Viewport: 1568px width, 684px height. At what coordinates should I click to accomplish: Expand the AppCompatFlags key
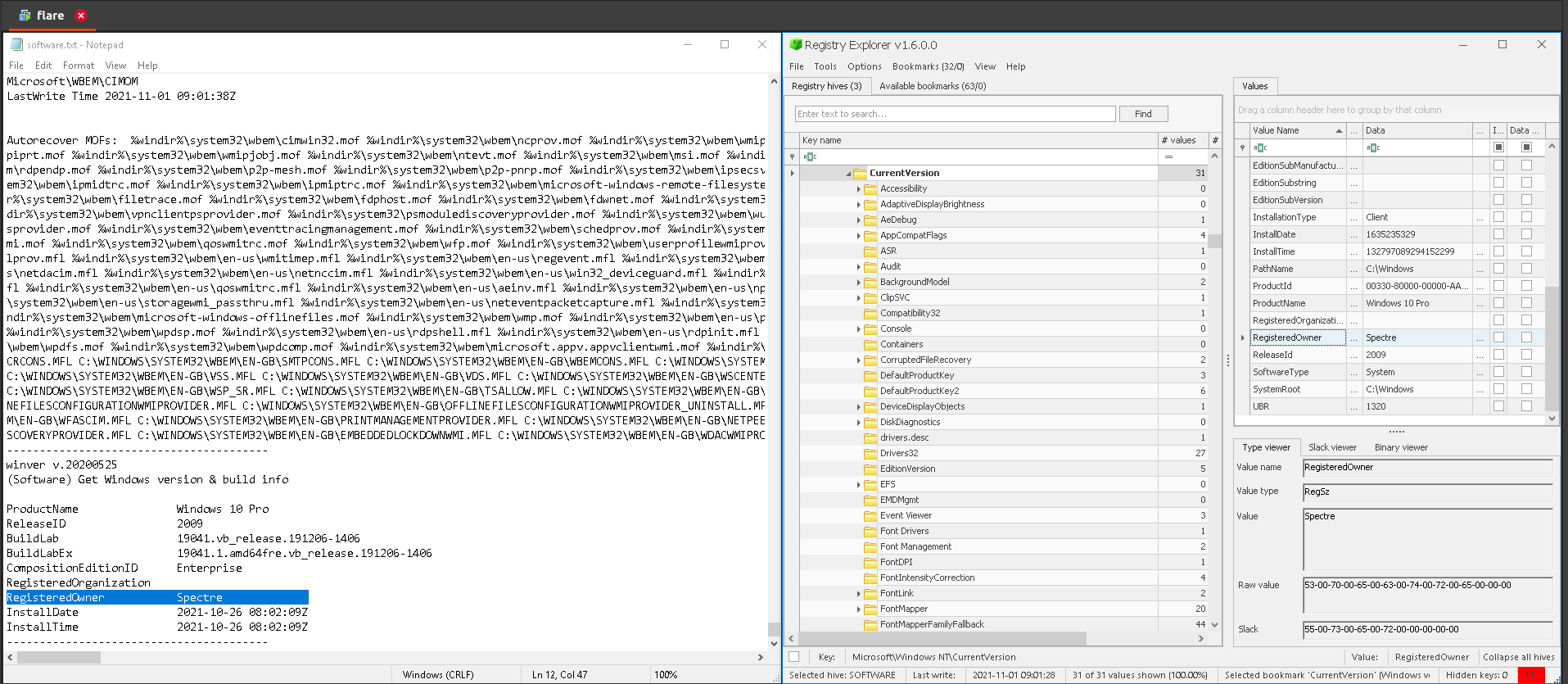tap(859, 236)
